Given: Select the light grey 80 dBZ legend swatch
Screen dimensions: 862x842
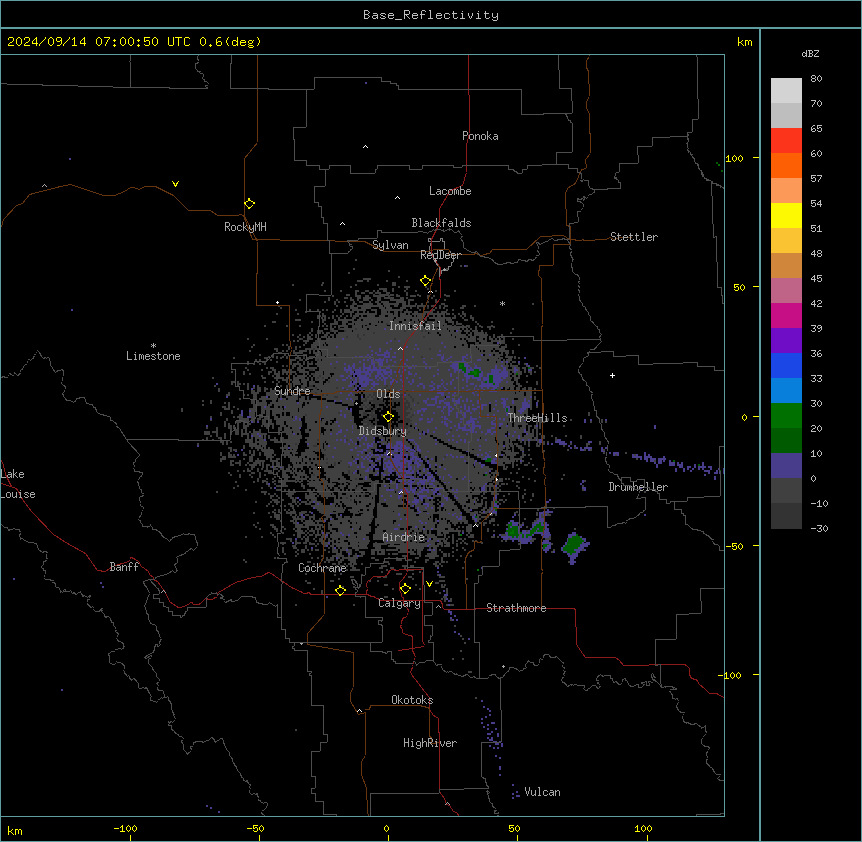Looking at the screenshot, I should pyautogui.click(x=786, y=91).
